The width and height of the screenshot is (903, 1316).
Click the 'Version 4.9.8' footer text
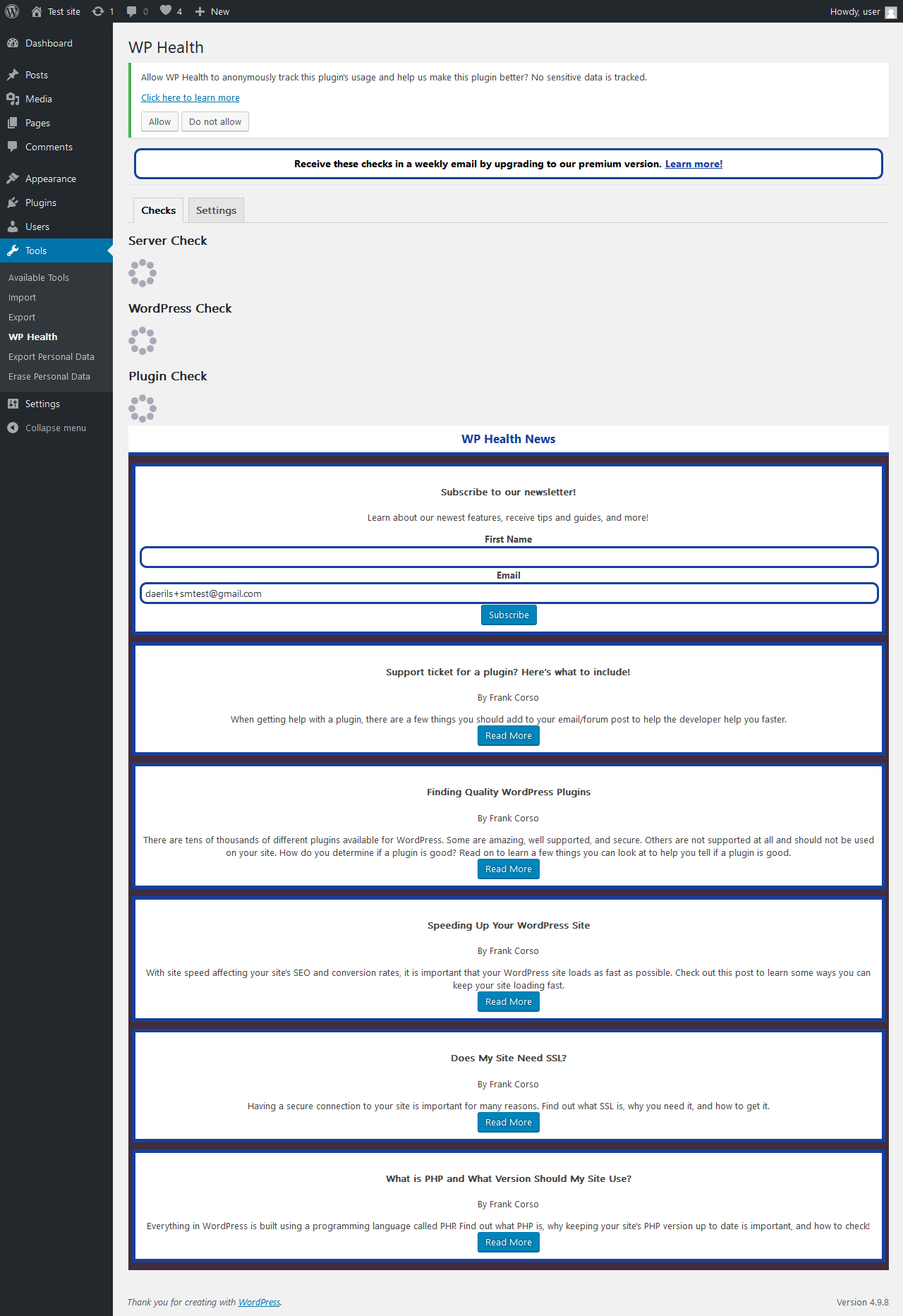[x=862, y=1302]
